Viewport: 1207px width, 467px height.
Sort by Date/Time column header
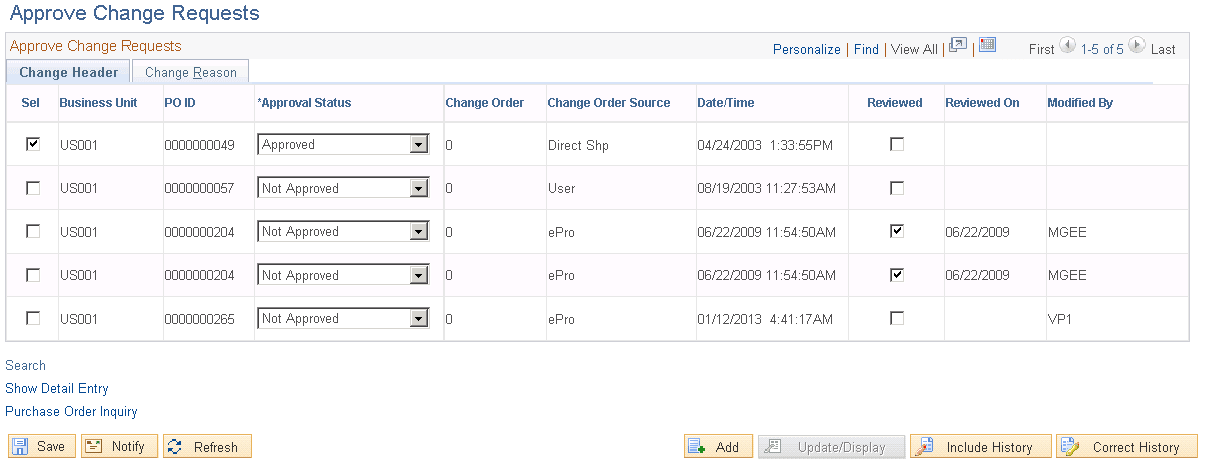tap(725, 102)
